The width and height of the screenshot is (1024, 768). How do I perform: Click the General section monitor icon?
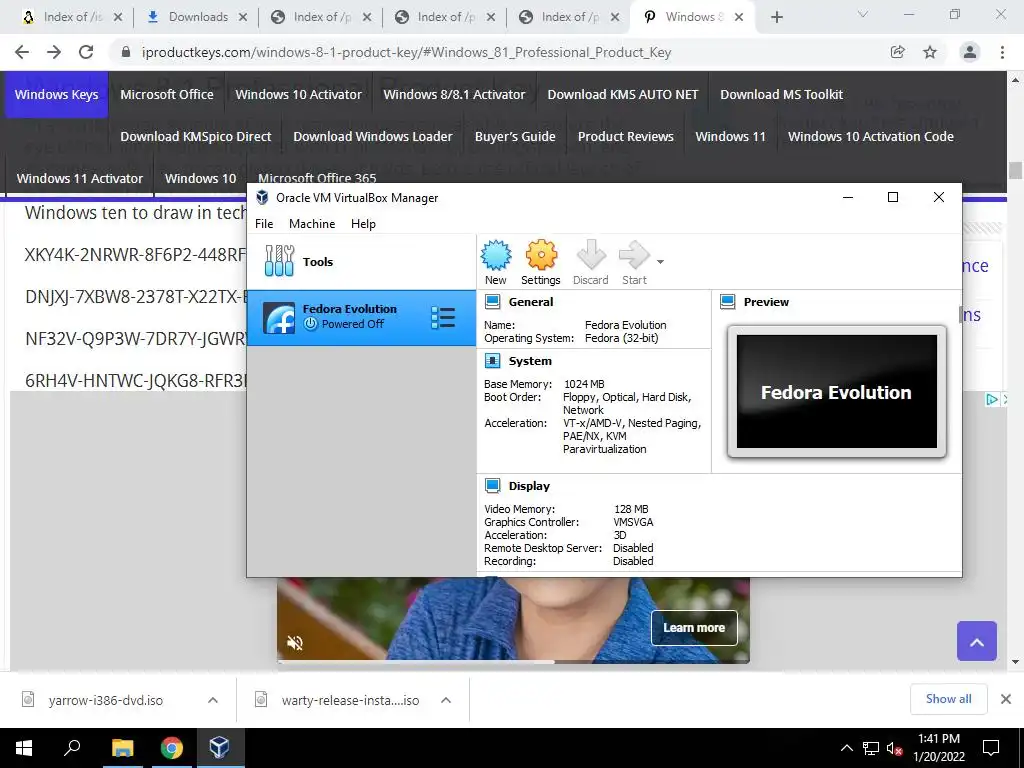click(x=492, y=302)
